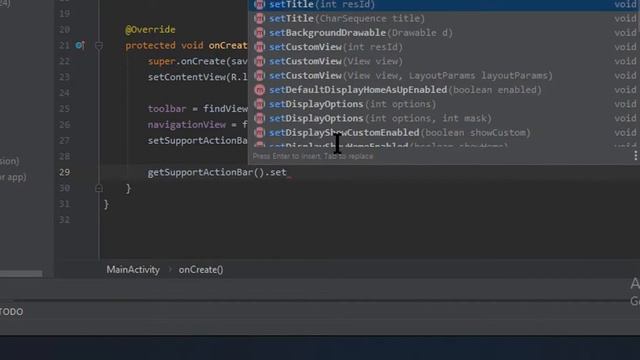
Task: Choose setBackgroundDrawable(Drawable d) suggestion
Action: click(x=444, y=33)
